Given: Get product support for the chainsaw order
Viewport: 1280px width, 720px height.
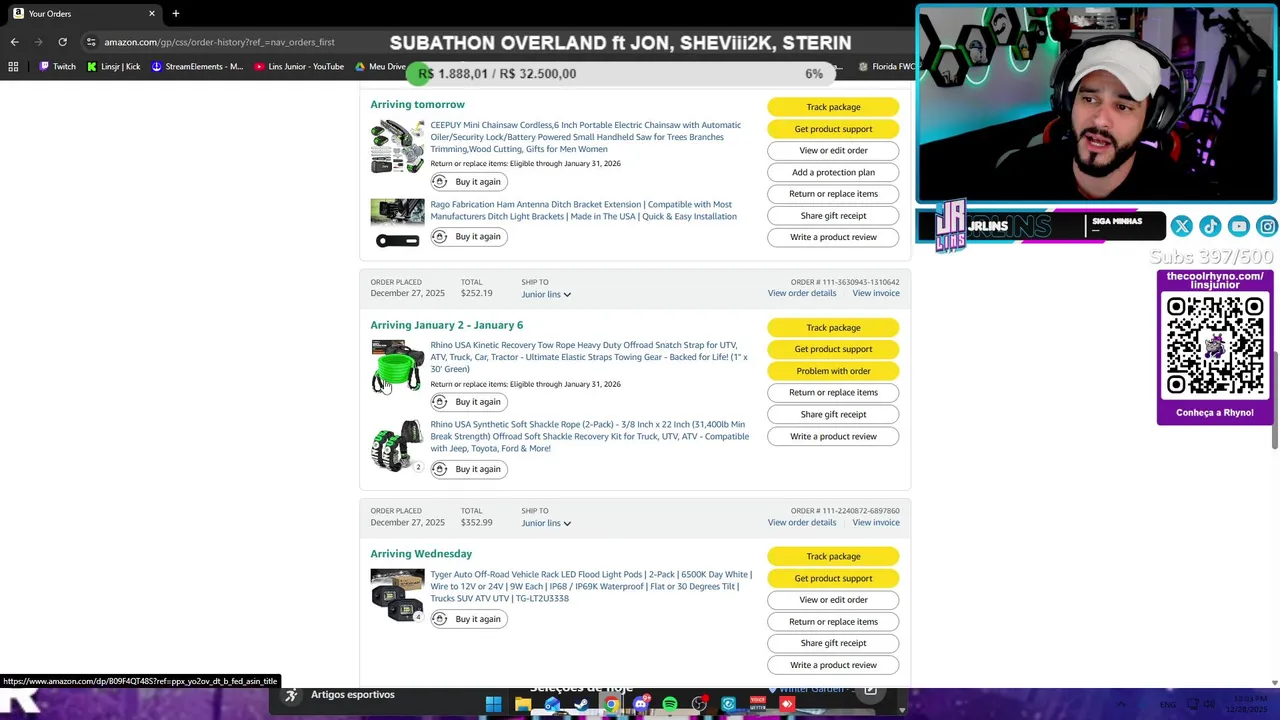Looking at the screenshot, I should [x=833, y=129].
